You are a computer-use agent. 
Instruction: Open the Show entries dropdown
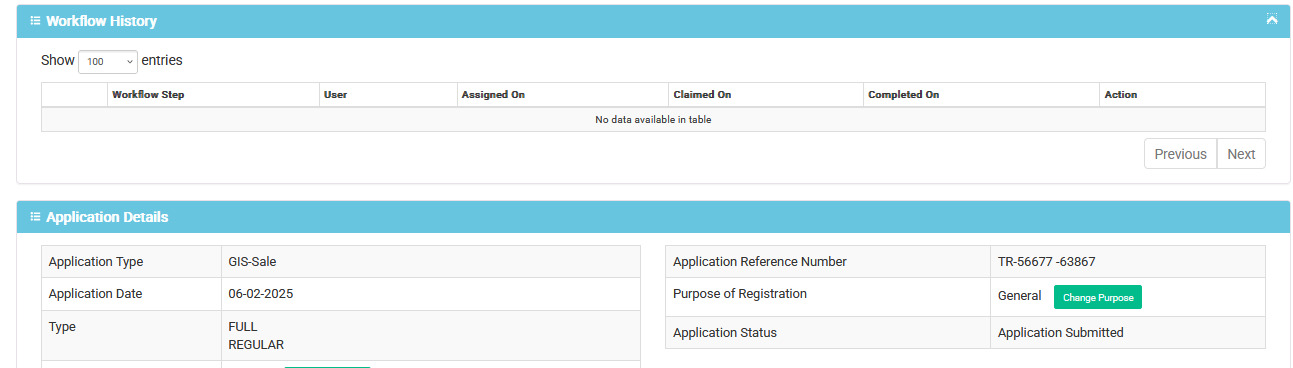pos(108,61)
